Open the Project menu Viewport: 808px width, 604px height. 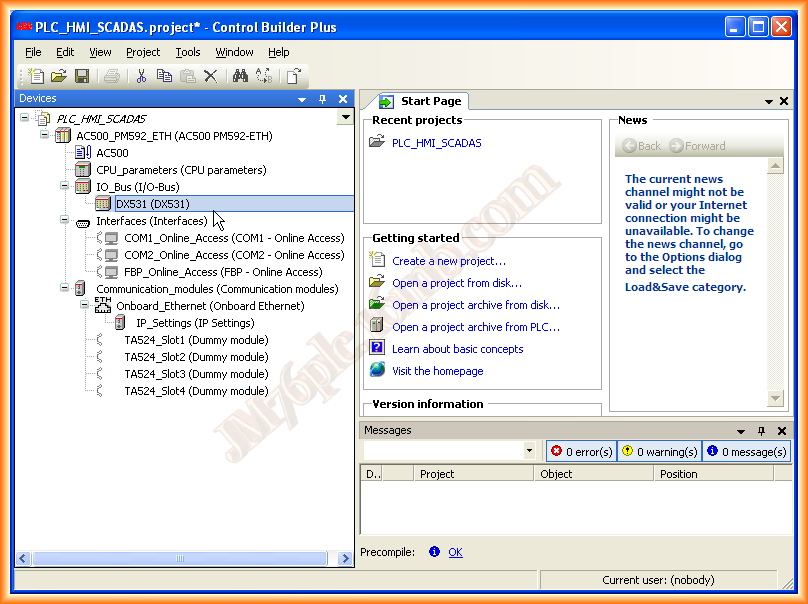pos(143,52)
